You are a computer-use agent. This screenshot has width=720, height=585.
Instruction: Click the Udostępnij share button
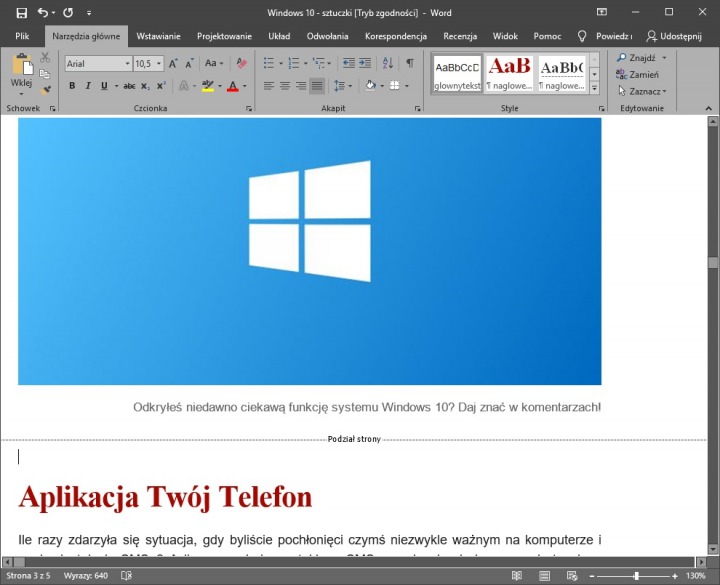pos(674,36)
